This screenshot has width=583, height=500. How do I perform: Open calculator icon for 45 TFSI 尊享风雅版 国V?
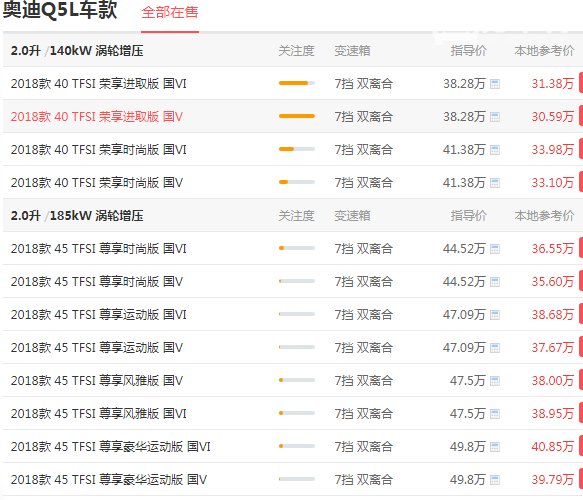(495, 381)
